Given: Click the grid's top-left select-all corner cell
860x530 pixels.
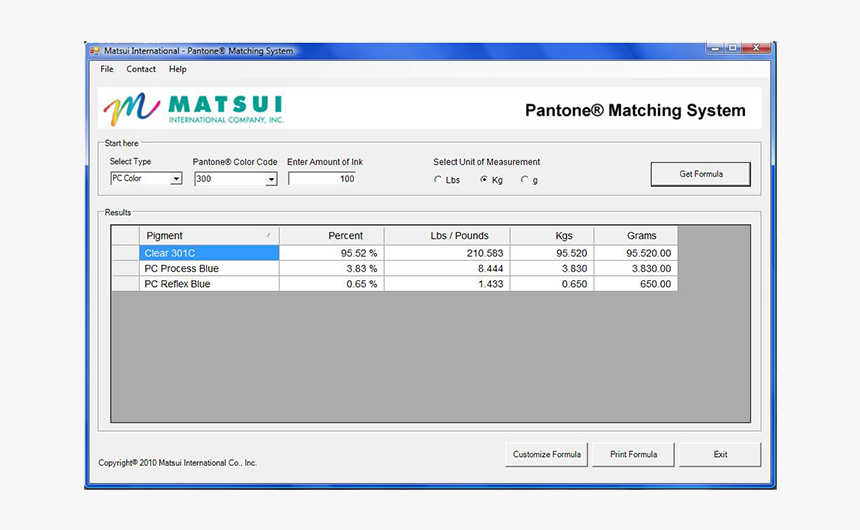Looking at the screenshot, I should [x=125, y=235].
